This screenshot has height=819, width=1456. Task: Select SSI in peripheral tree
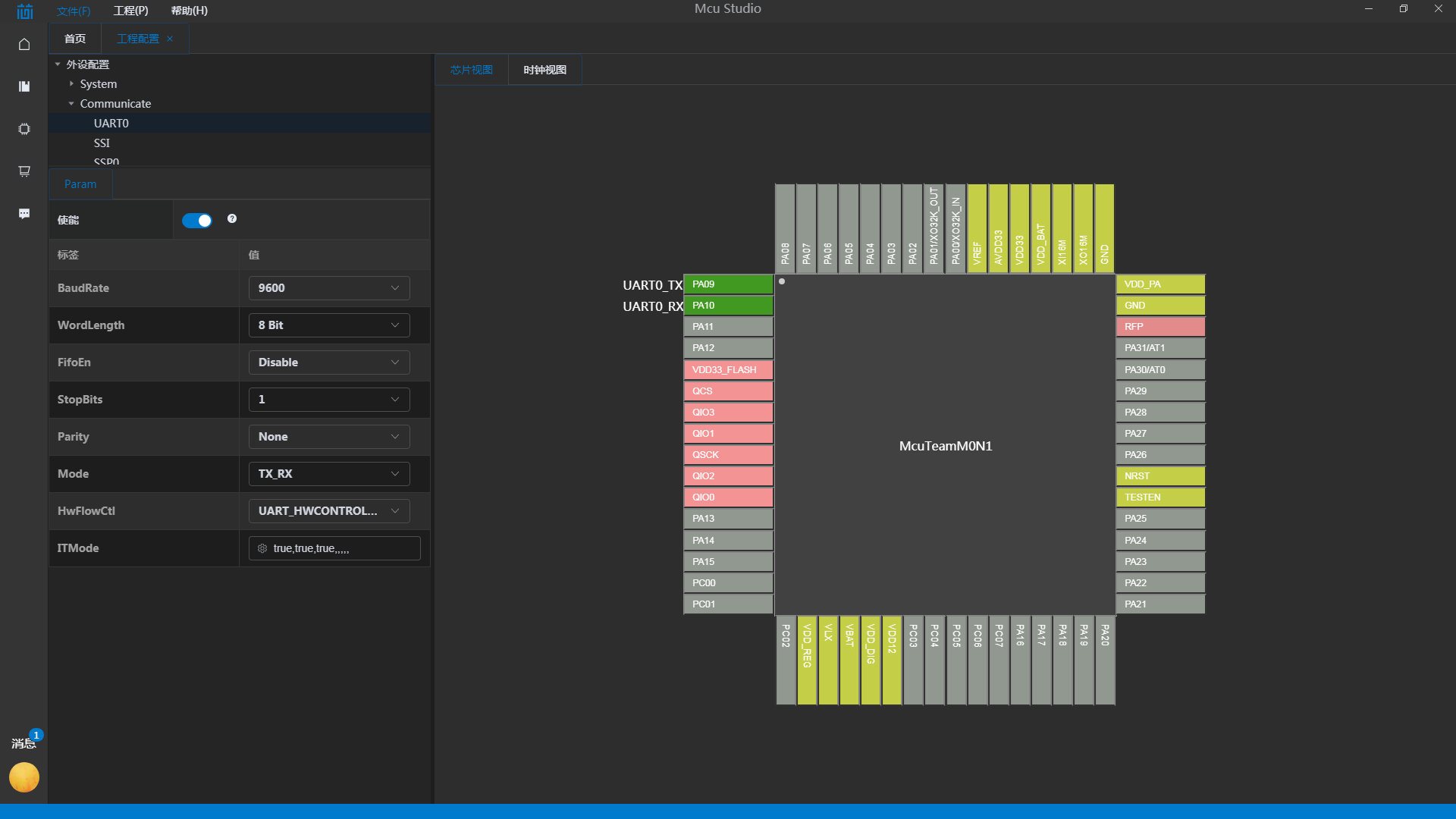click(x=102, y=143)
